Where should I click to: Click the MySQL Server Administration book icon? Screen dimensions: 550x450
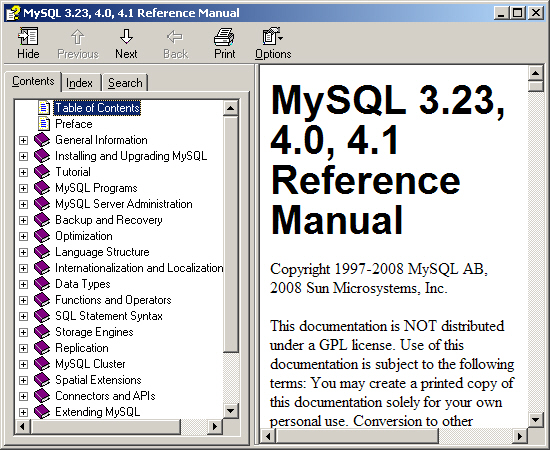[x=42, y=204]
